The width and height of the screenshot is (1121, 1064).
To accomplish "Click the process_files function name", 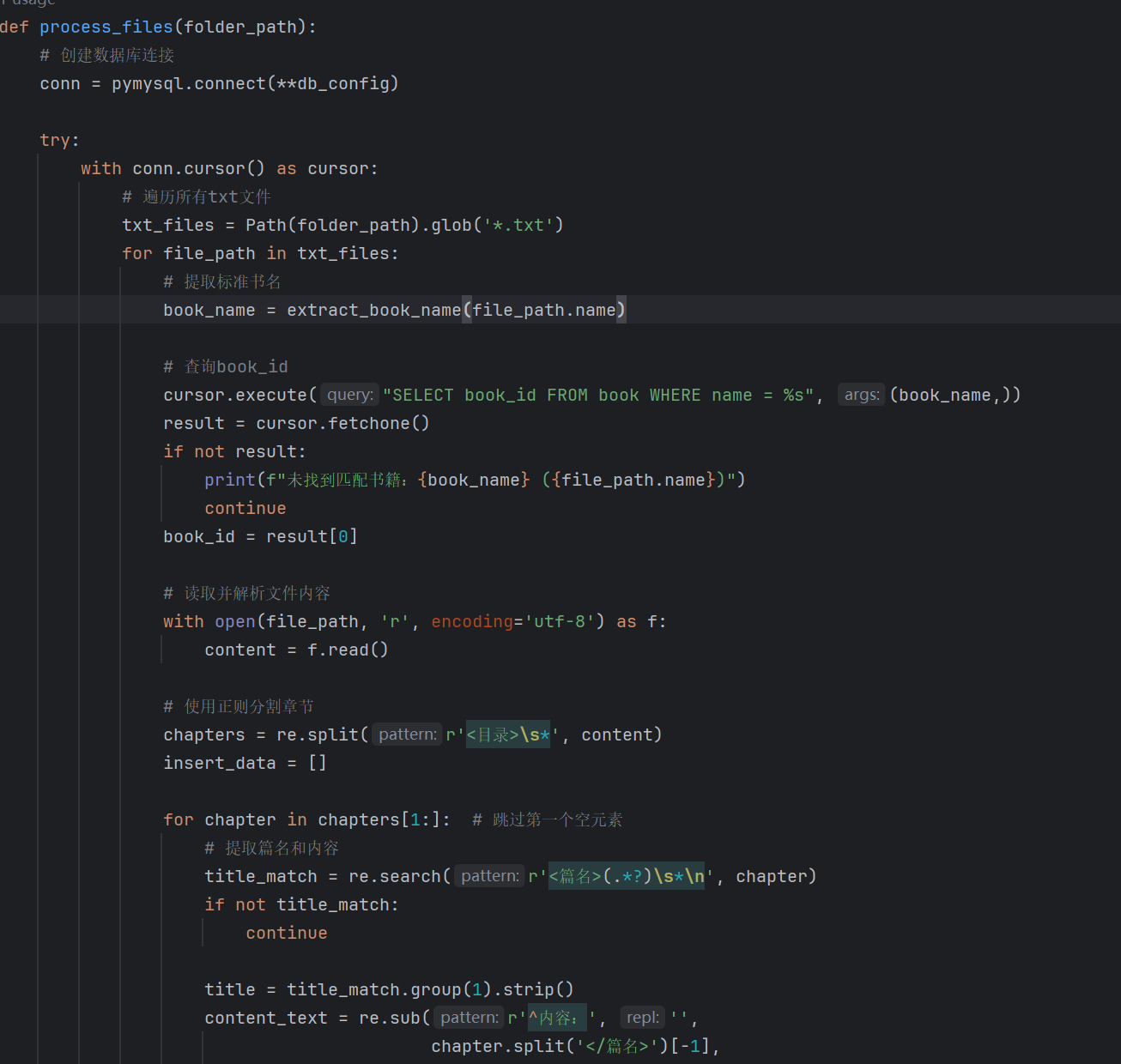I will [x=106, y=27].
